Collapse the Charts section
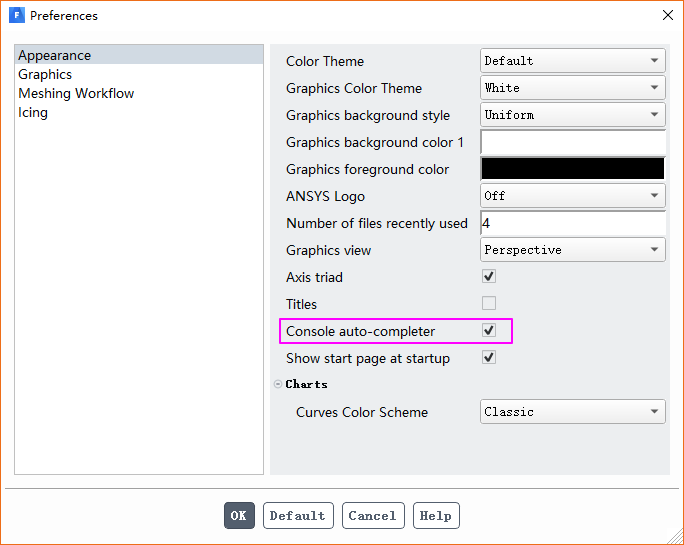The height and width of the screenshot is (545, 684). click(x=278, y=384)
